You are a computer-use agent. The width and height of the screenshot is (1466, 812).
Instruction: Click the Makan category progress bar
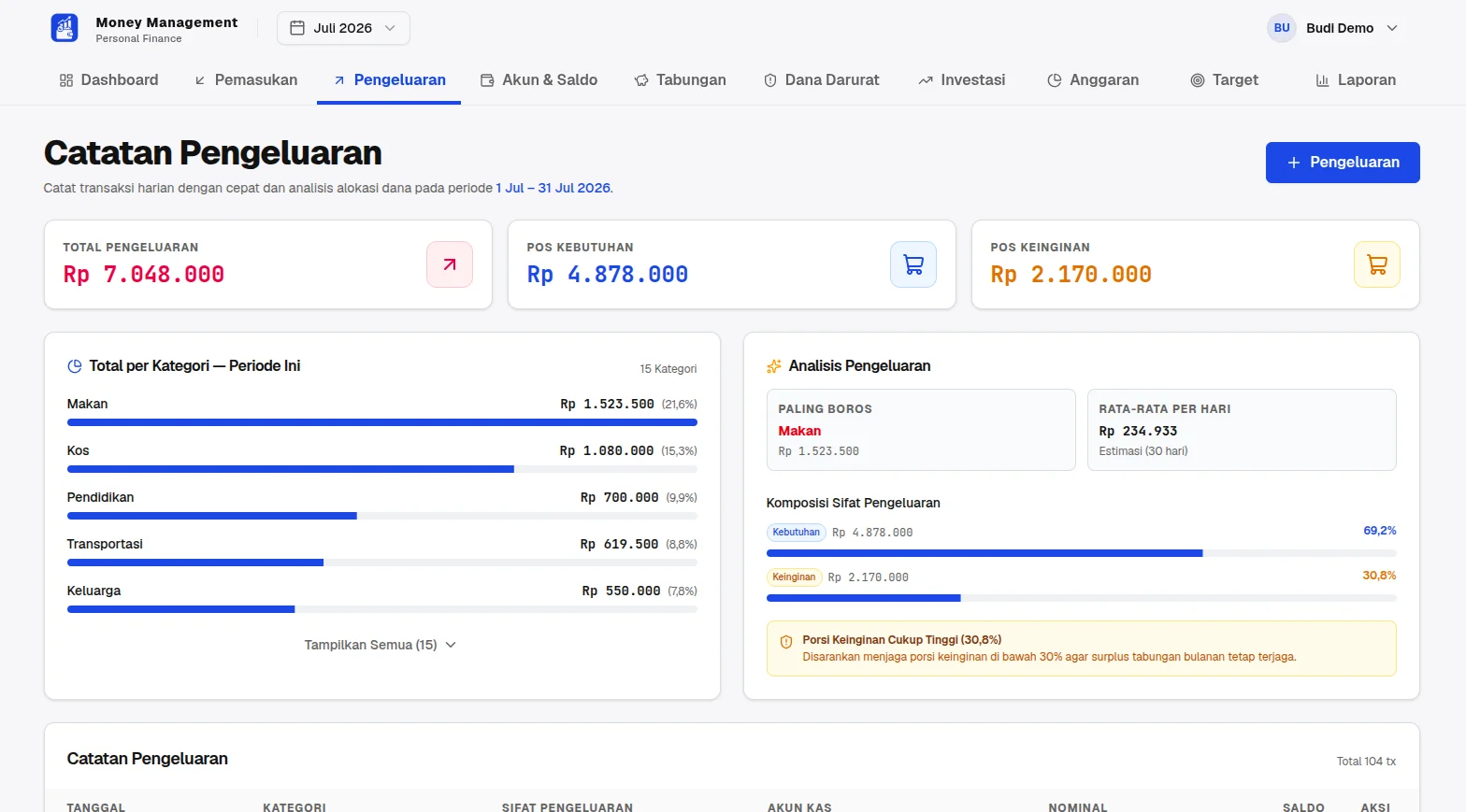382,422
